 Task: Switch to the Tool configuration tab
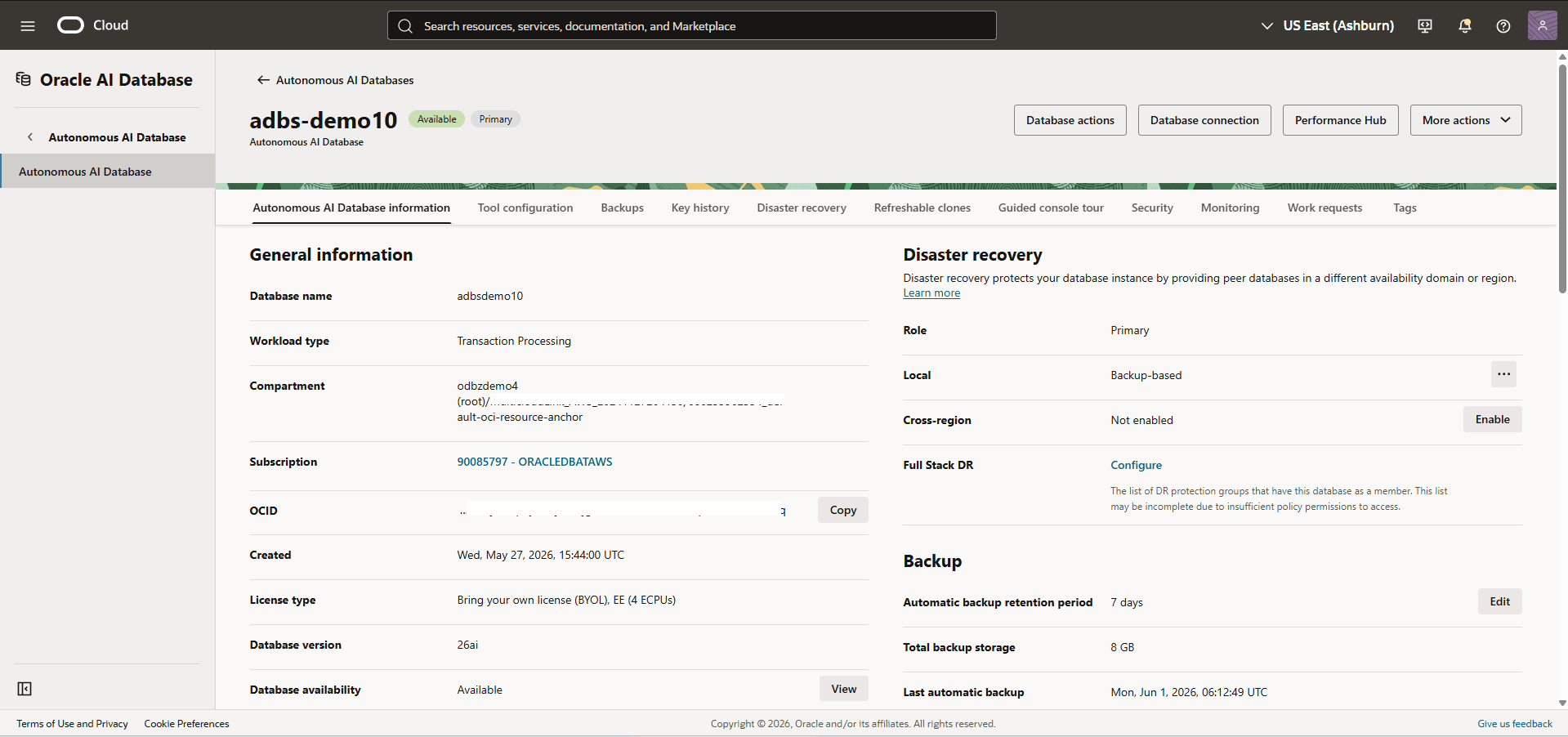[x=525, y=208]
